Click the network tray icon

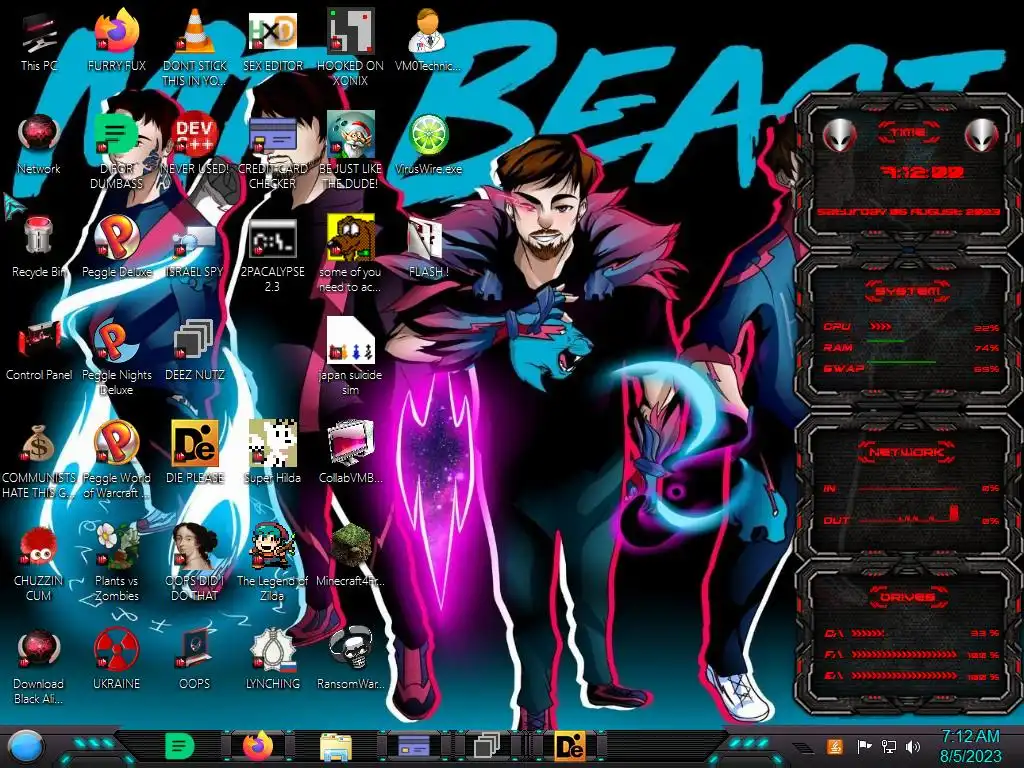(x=888, y=746)
